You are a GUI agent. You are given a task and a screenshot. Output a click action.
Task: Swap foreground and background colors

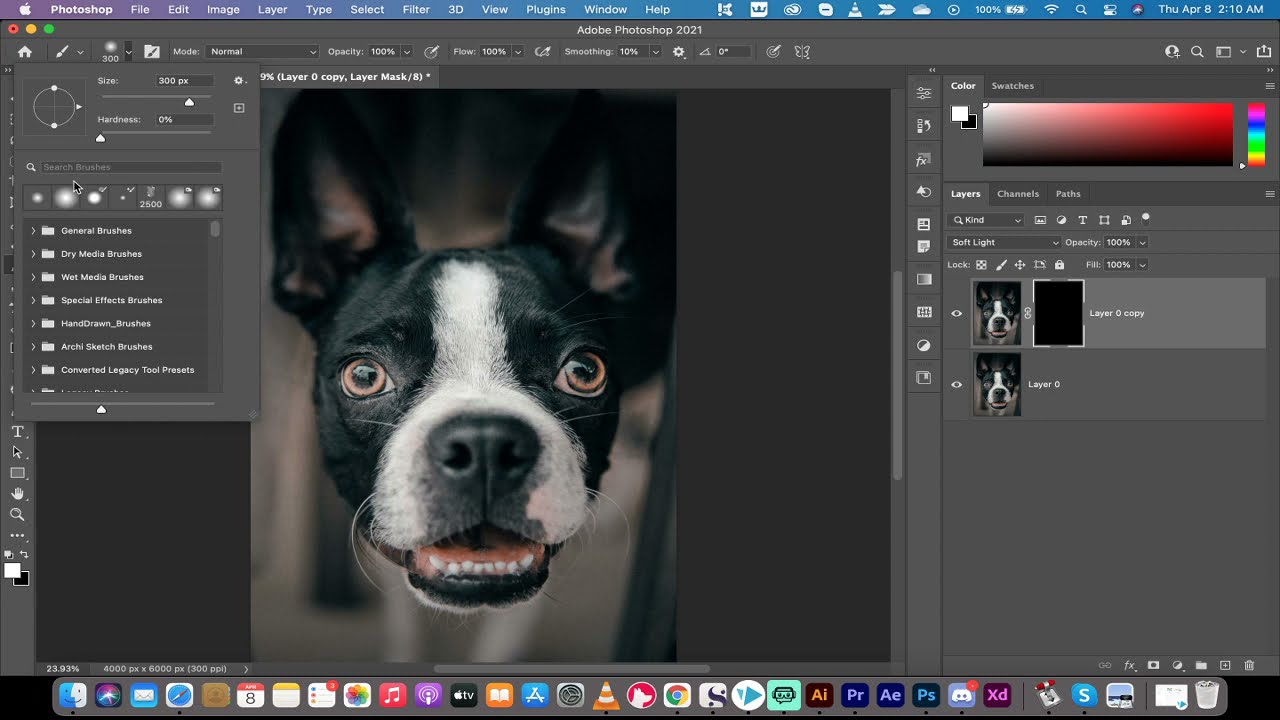pyautogui.click(x=24, y=554)
